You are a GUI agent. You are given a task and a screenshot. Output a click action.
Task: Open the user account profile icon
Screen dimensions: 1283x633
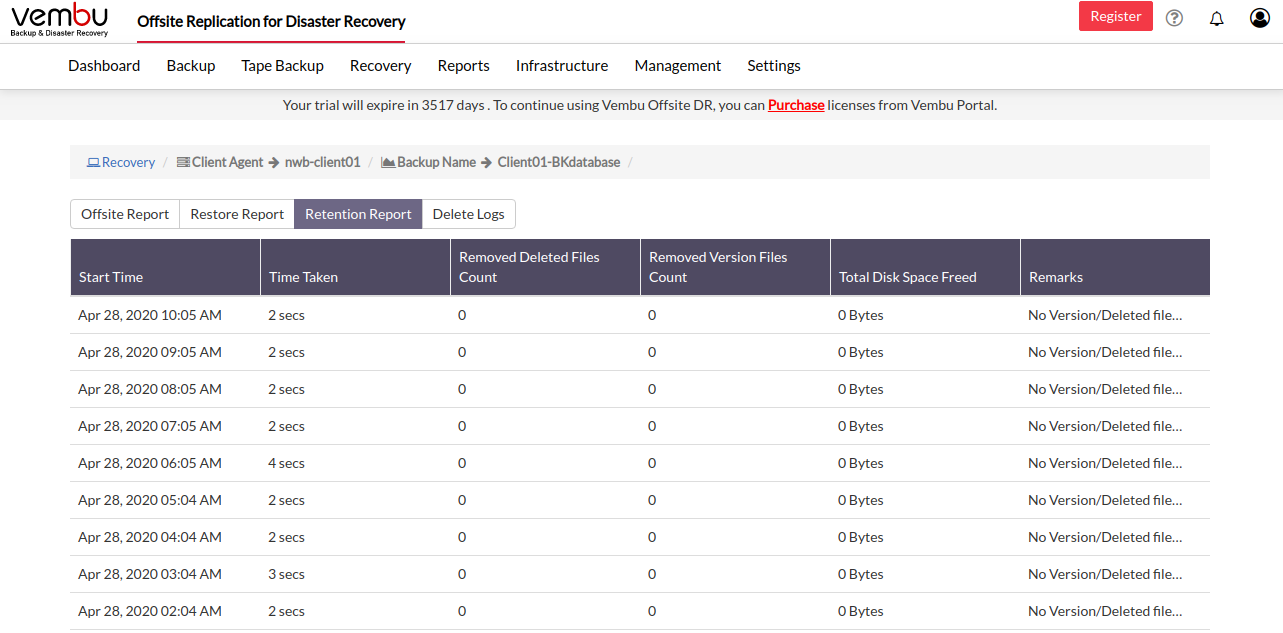coord(1260,18)
